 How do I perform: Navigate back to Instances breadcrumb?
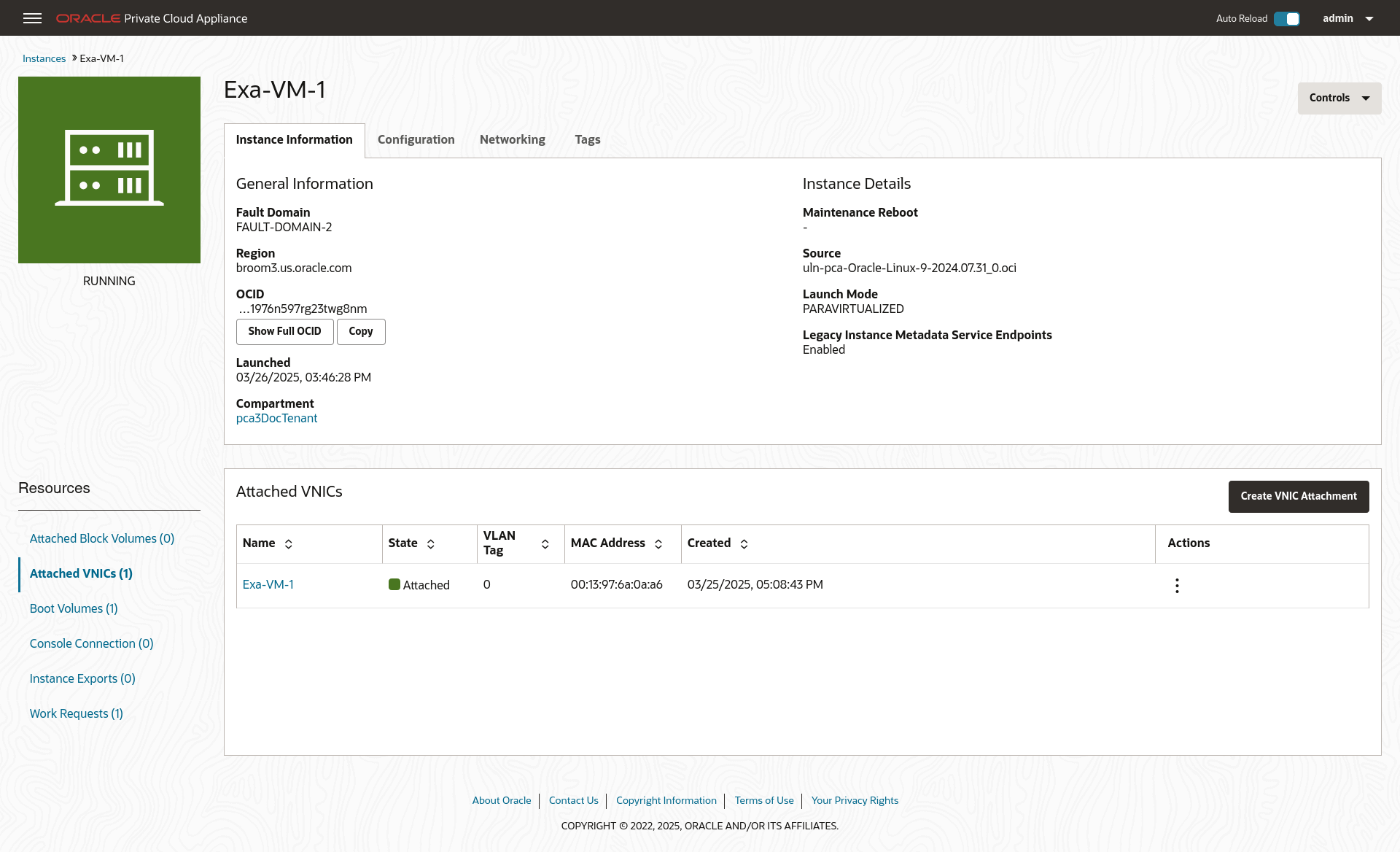click(44, 59)
